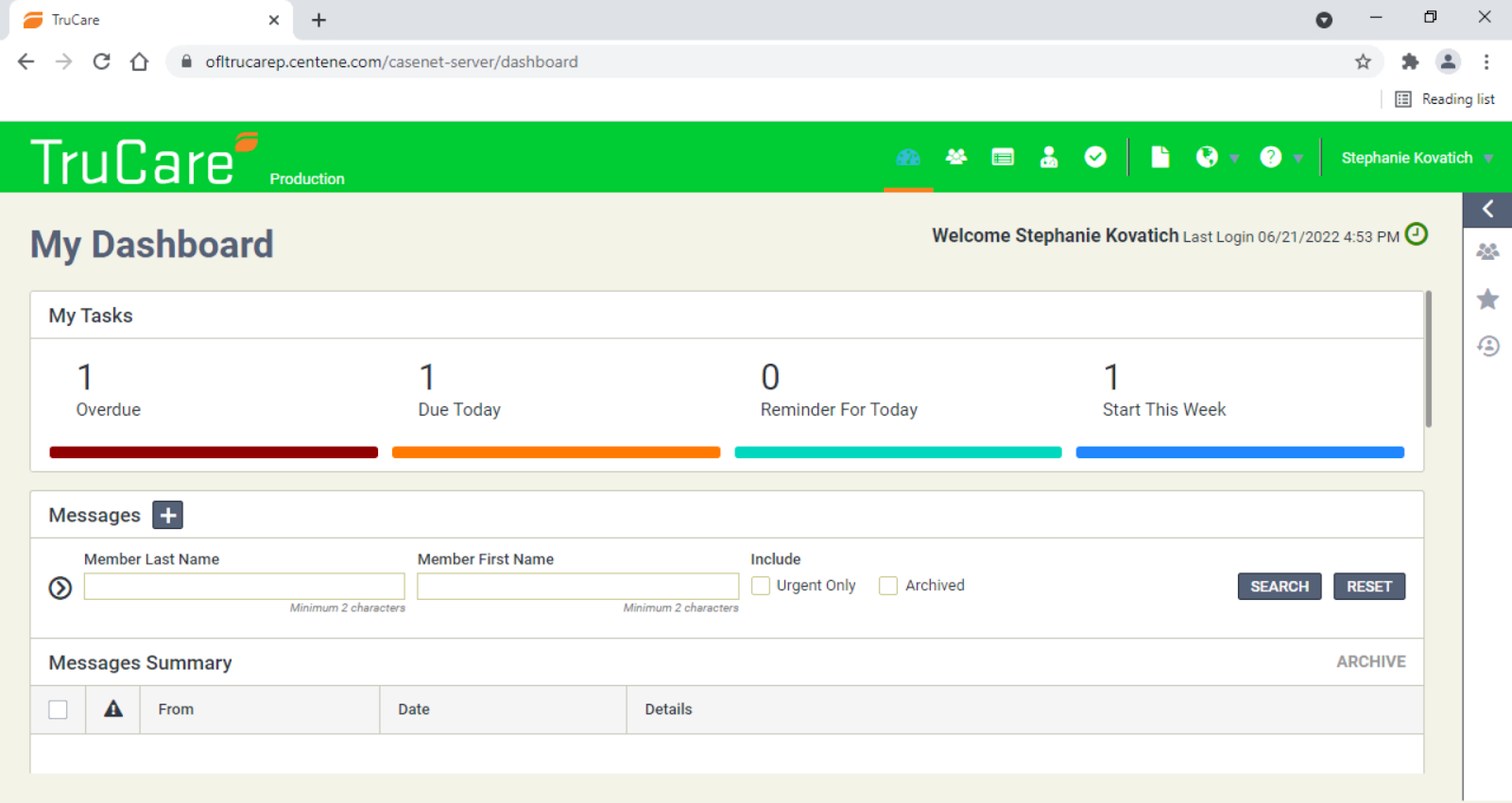This screenshot has height=803, width=1512.
Task: Open the provider doctor icon in header
Action: [x=1049, y=157]
